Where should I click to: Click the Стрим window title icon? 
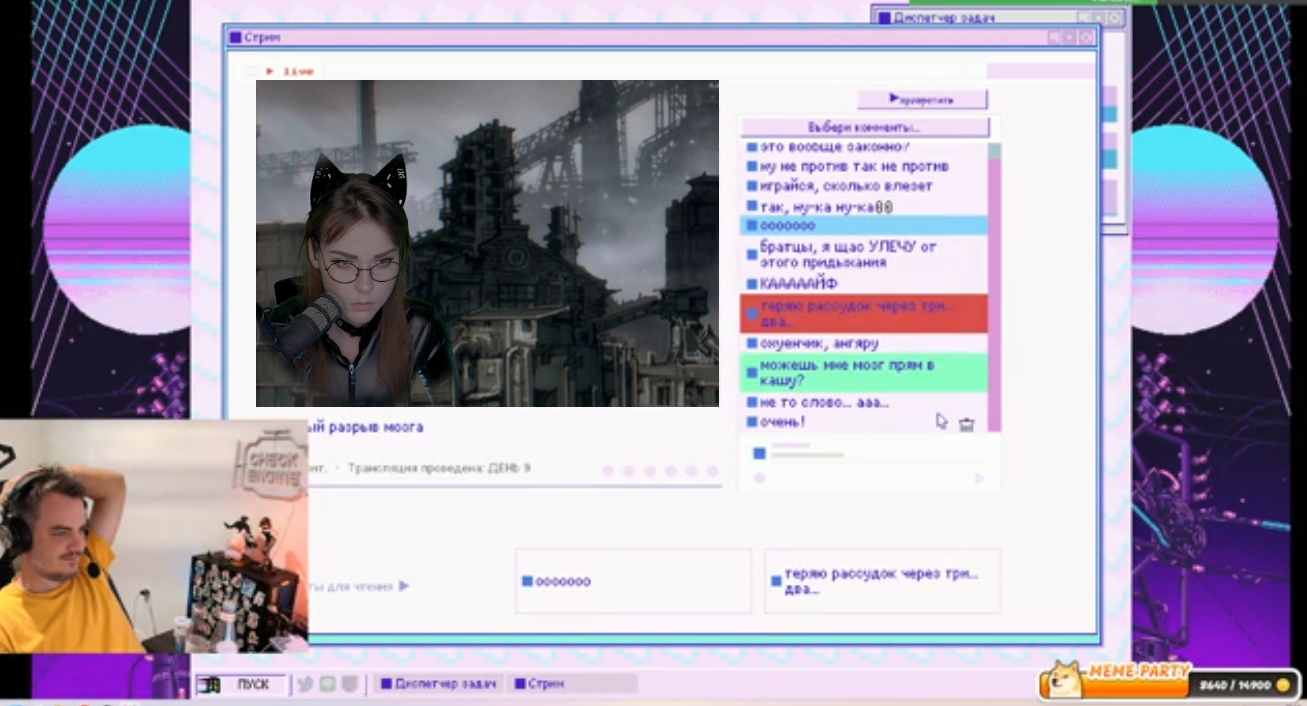coord(236,38)
